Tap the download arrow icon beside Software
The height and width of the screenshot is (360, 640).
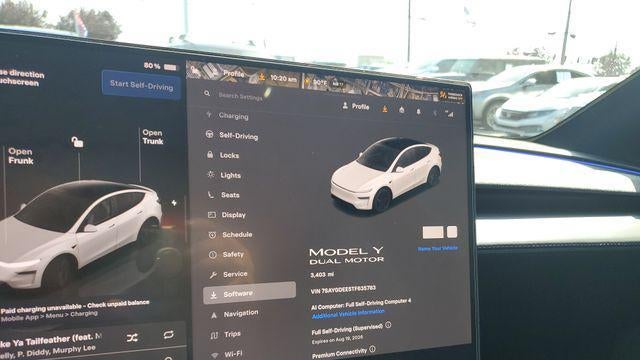coord(213,295)
